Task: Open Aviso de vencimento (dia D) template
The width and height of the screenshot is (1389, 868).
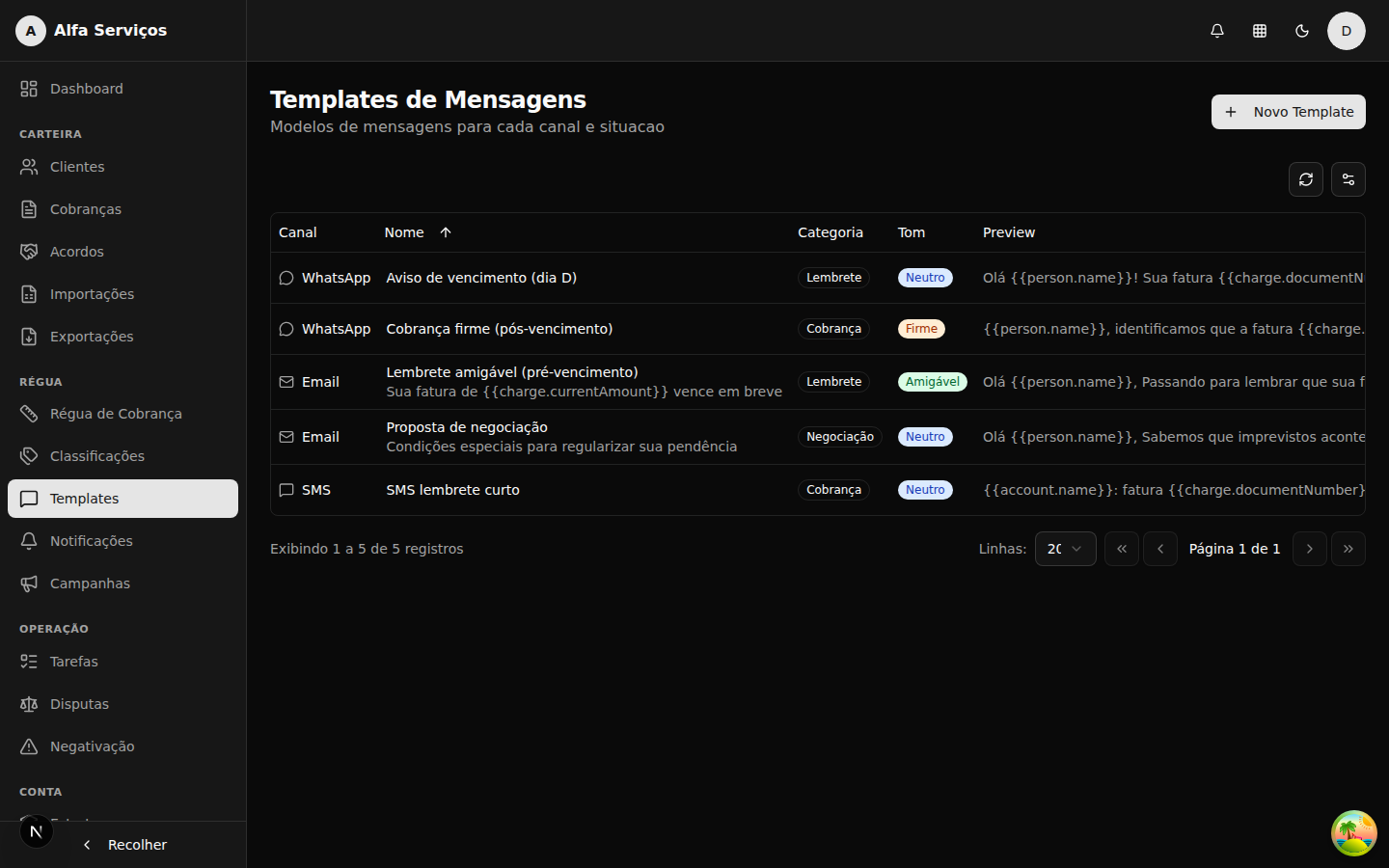Action: coord(481,278)
